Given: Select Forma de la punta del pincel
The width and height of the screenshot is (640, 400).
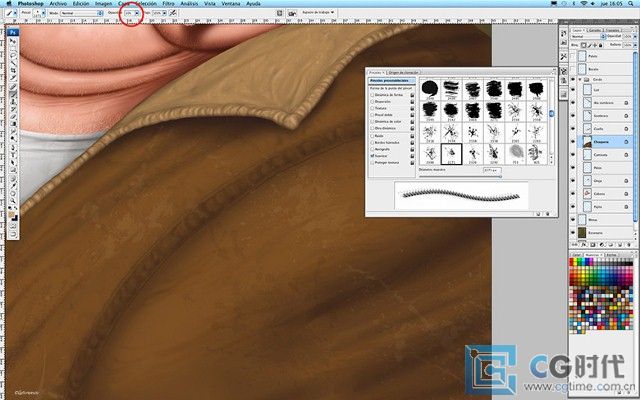Looking at the screenshot, I should pyautogui.click(x=392, y=88).
